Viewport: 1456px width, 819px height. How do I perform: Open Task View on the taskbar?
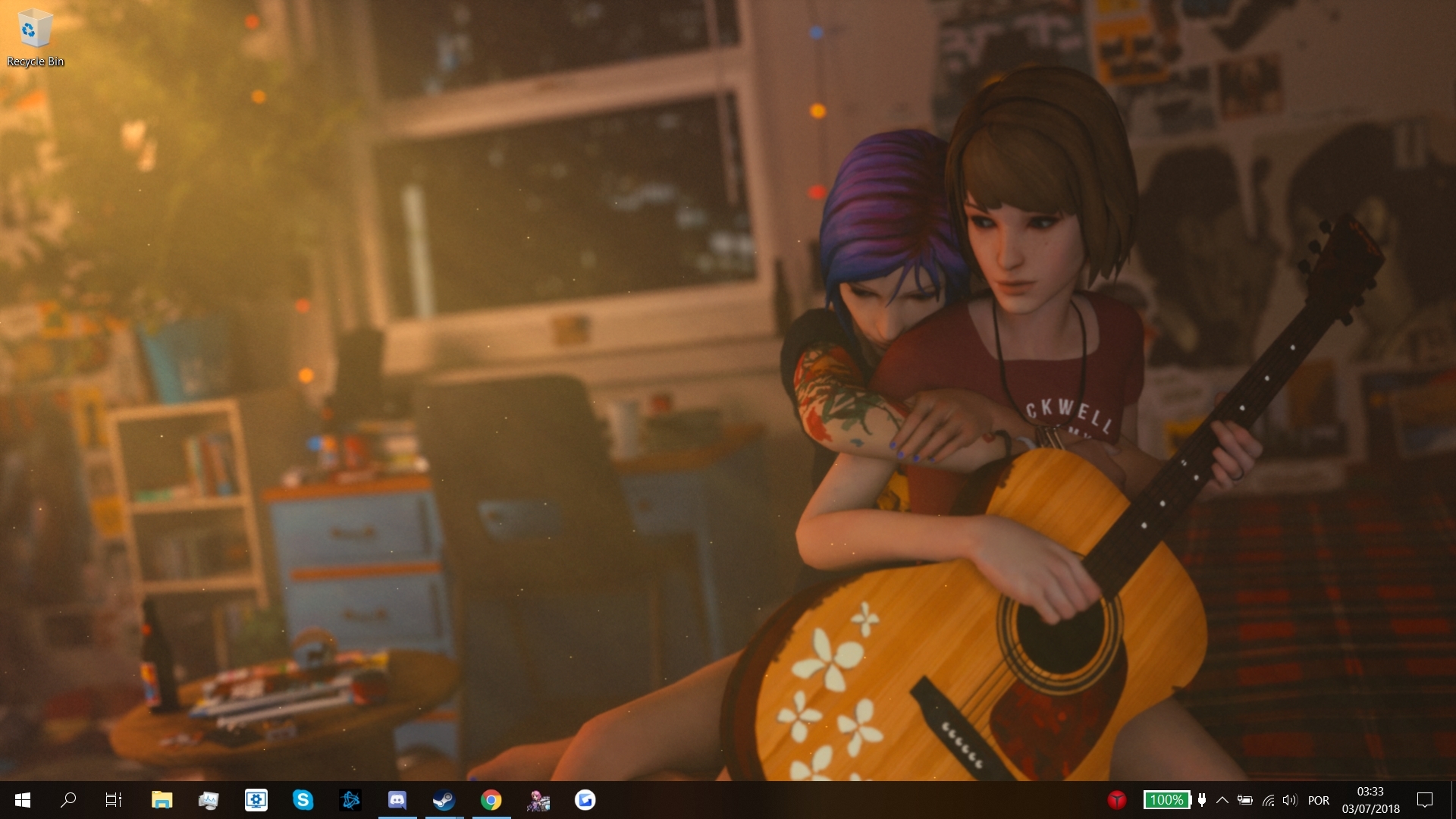(114, 800)
